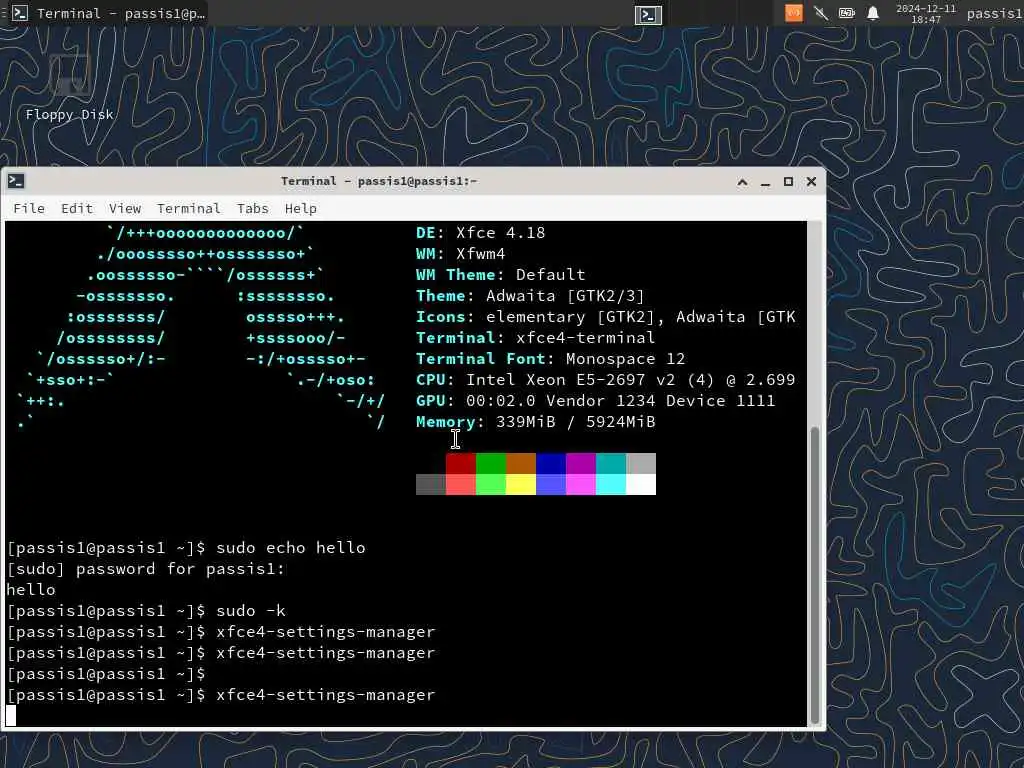Open the Terminal menu
The width and height of the screenshot is (1024, 768).
click(x=188, y=208)
